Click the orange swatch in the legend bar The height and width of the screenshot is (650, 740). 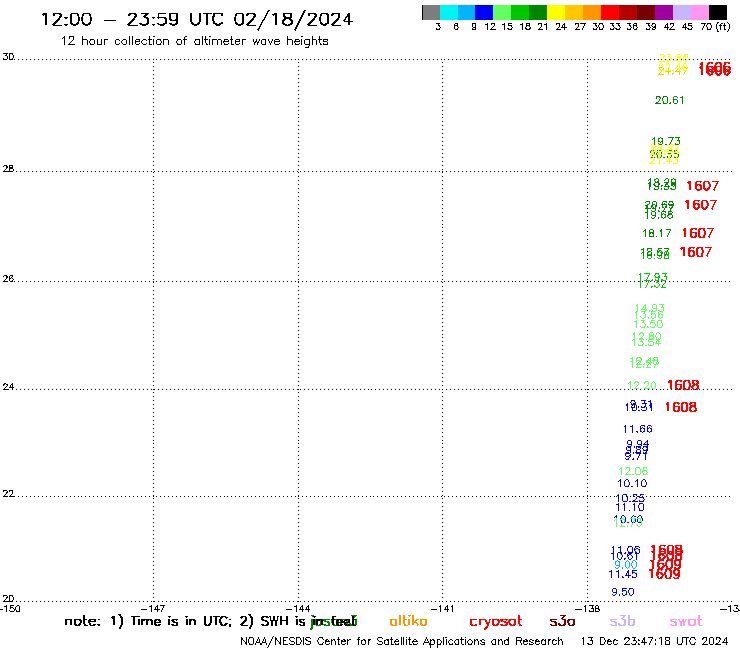pyautogui.click(x=592, y=12)
